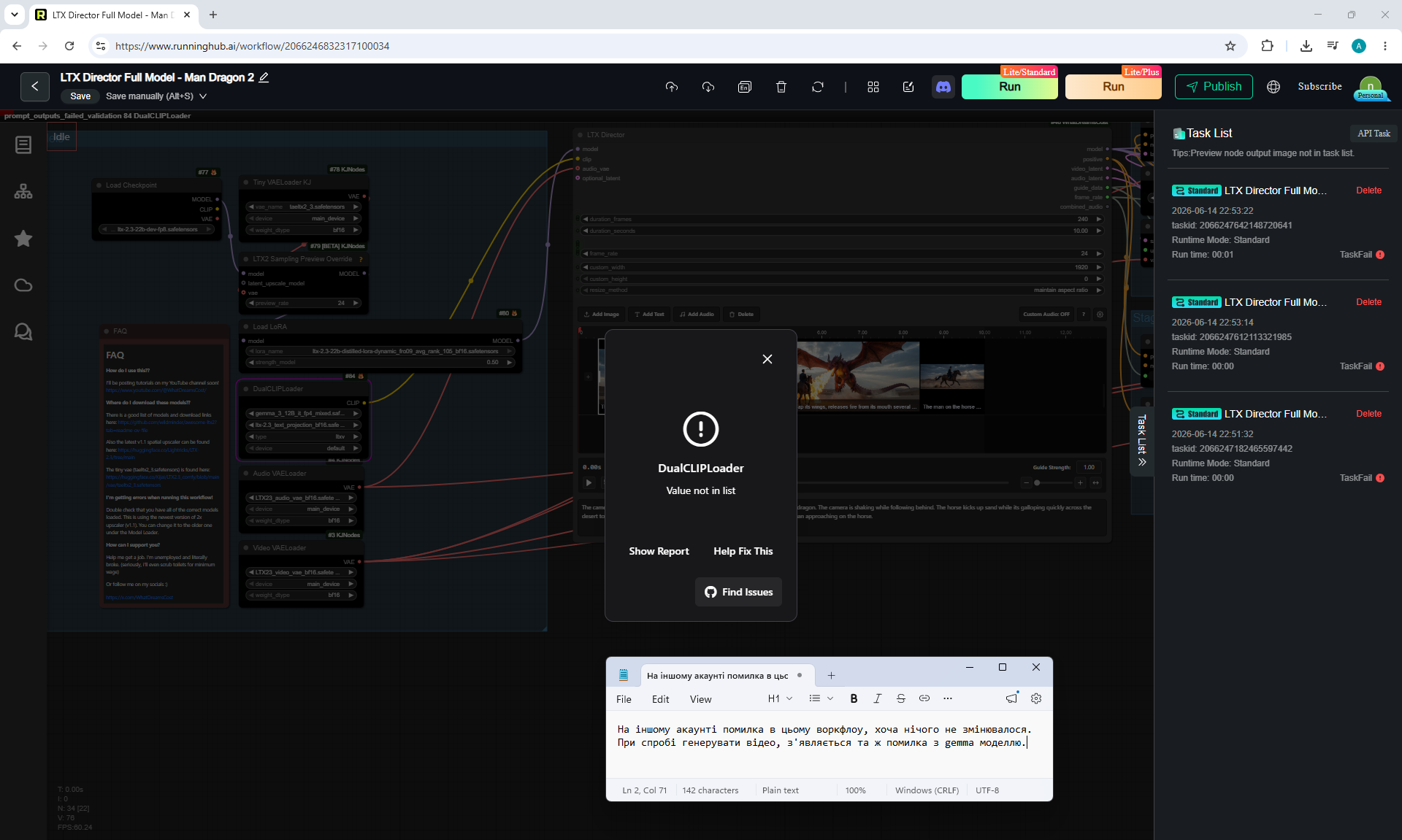Click the fit-width arrows icon in timeline
Viewport: 1402px width, 840px height.
1096,483
